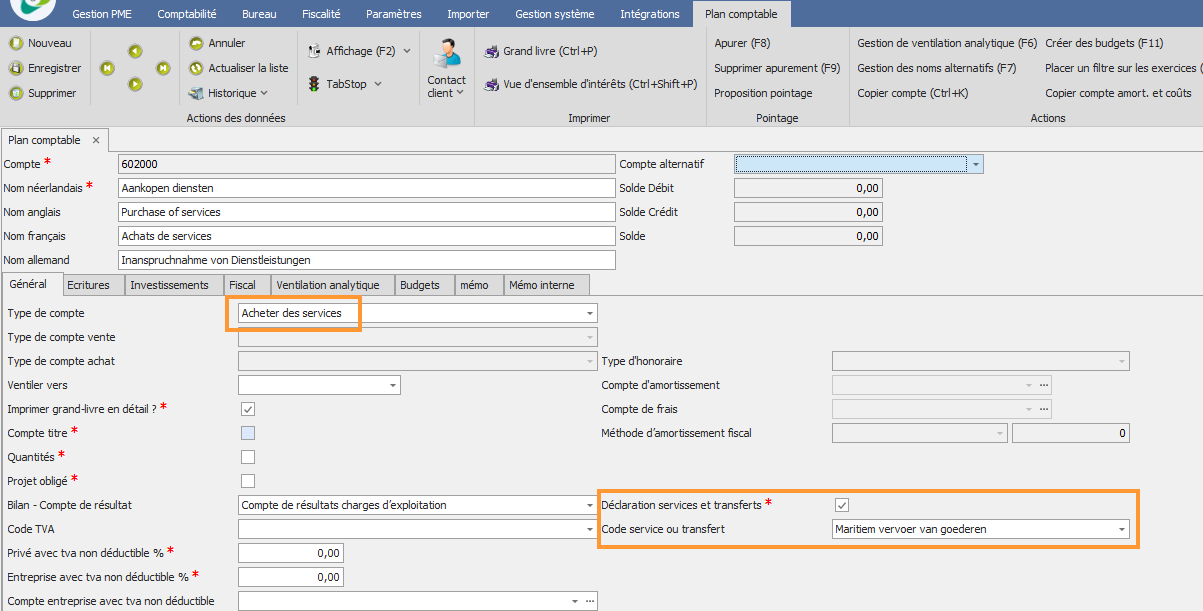
Task: Refresh with Actualiser la liste icon
Action: coord(196,68)
